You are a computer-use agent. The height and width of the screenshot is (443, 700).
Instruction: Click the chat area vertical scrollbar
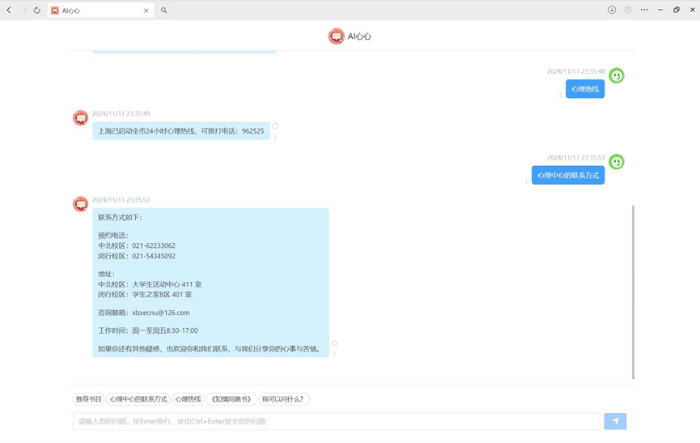click(633, 290)
